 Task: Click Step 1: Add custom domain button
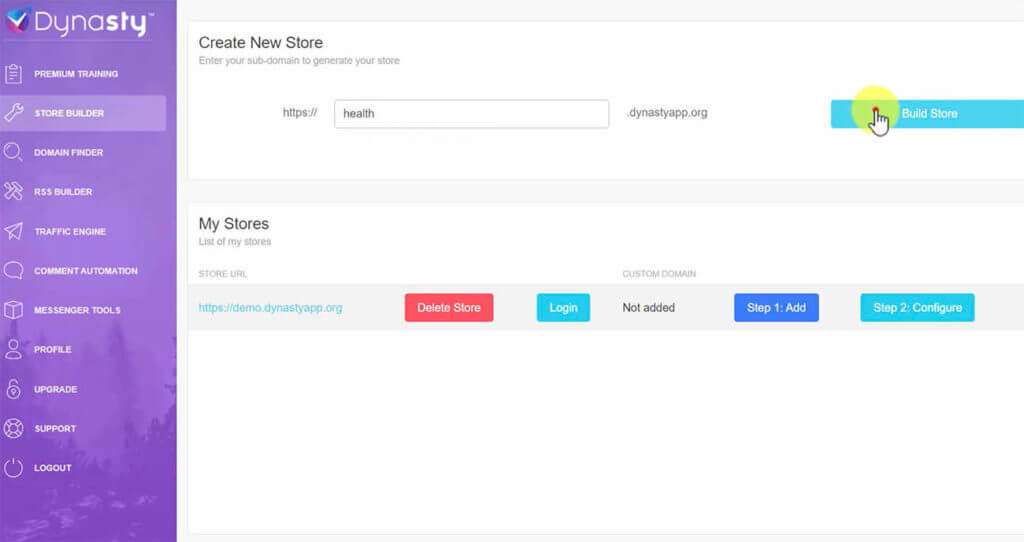pyautogui.click(x=776, y=308)
